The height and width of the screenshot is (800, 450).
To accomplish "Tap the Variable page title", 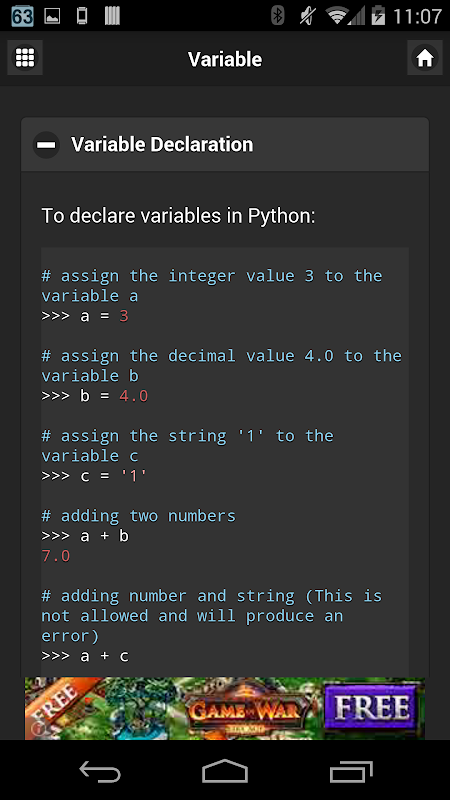I will 225,59.
